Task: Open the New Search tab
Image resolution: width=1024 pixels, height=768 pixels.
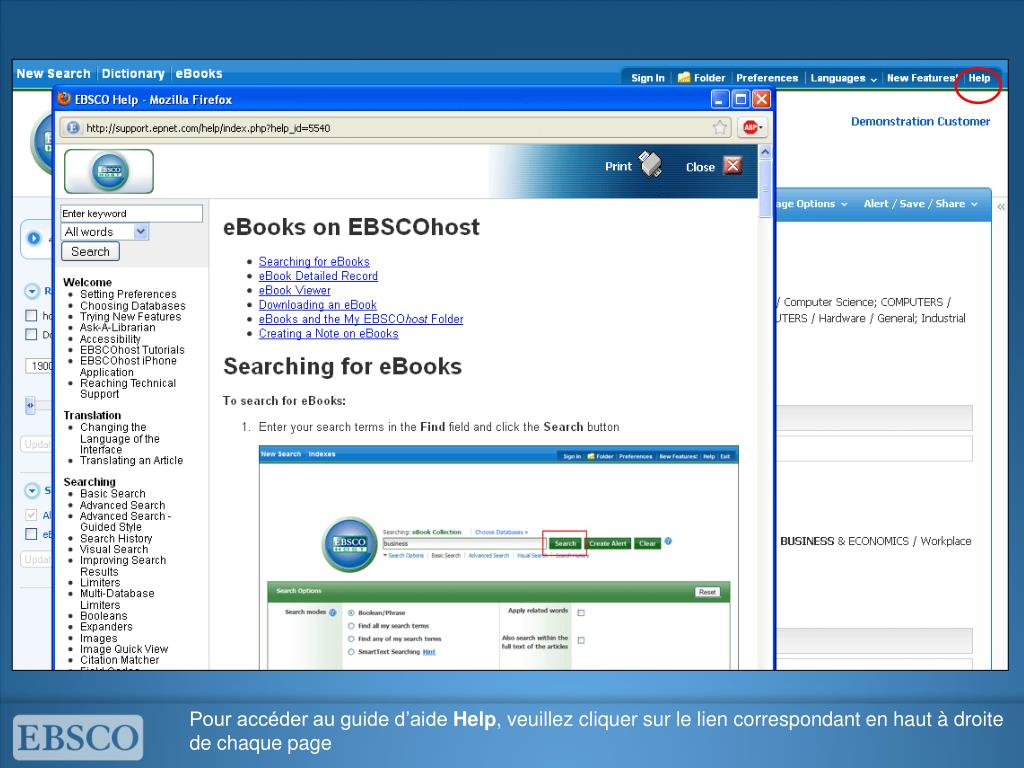Action: [54, 74]
